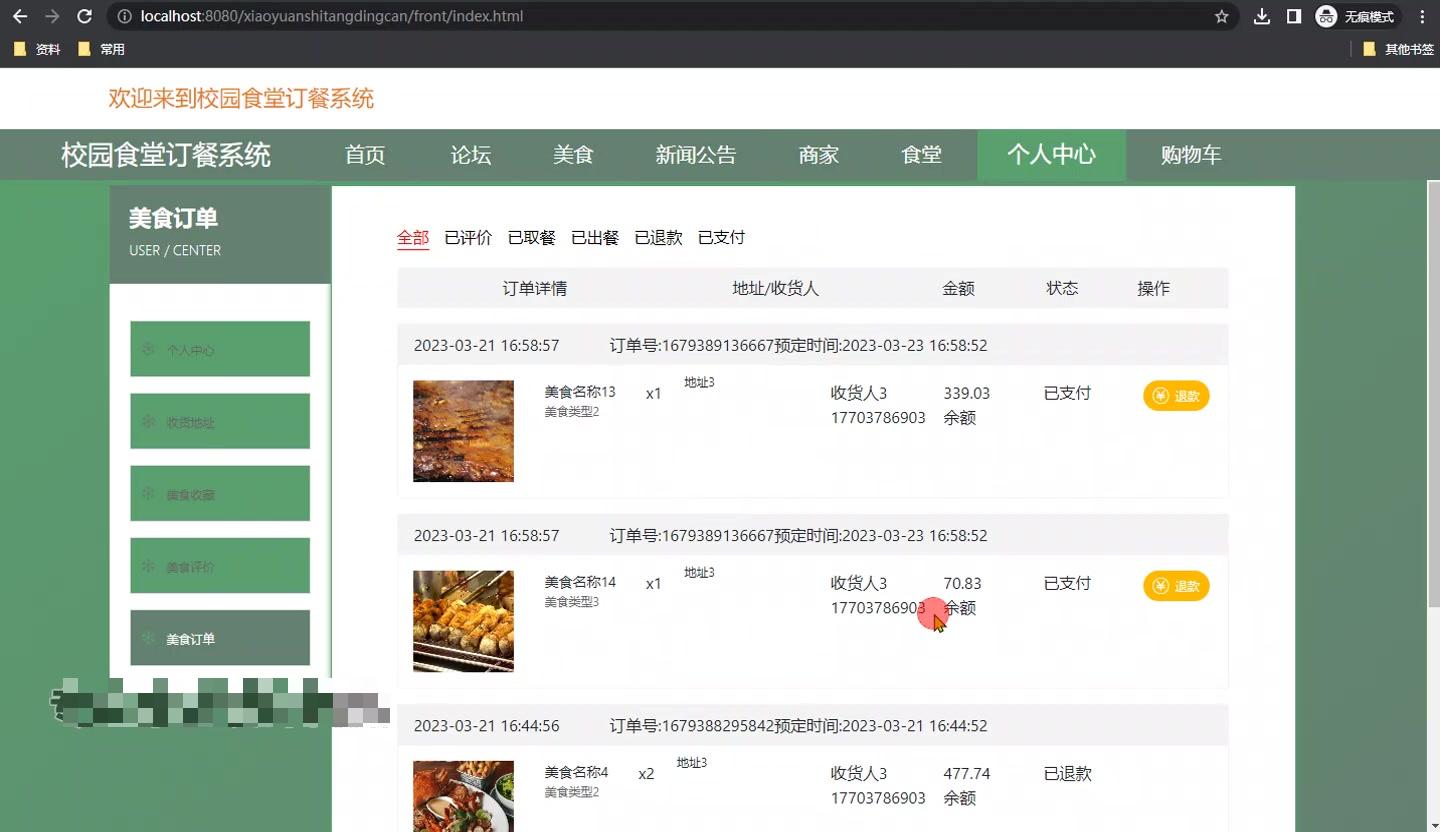1440x832 pixels.
Task: Click the 美食名称14 food thumbnail
Action: click(463, 621)
